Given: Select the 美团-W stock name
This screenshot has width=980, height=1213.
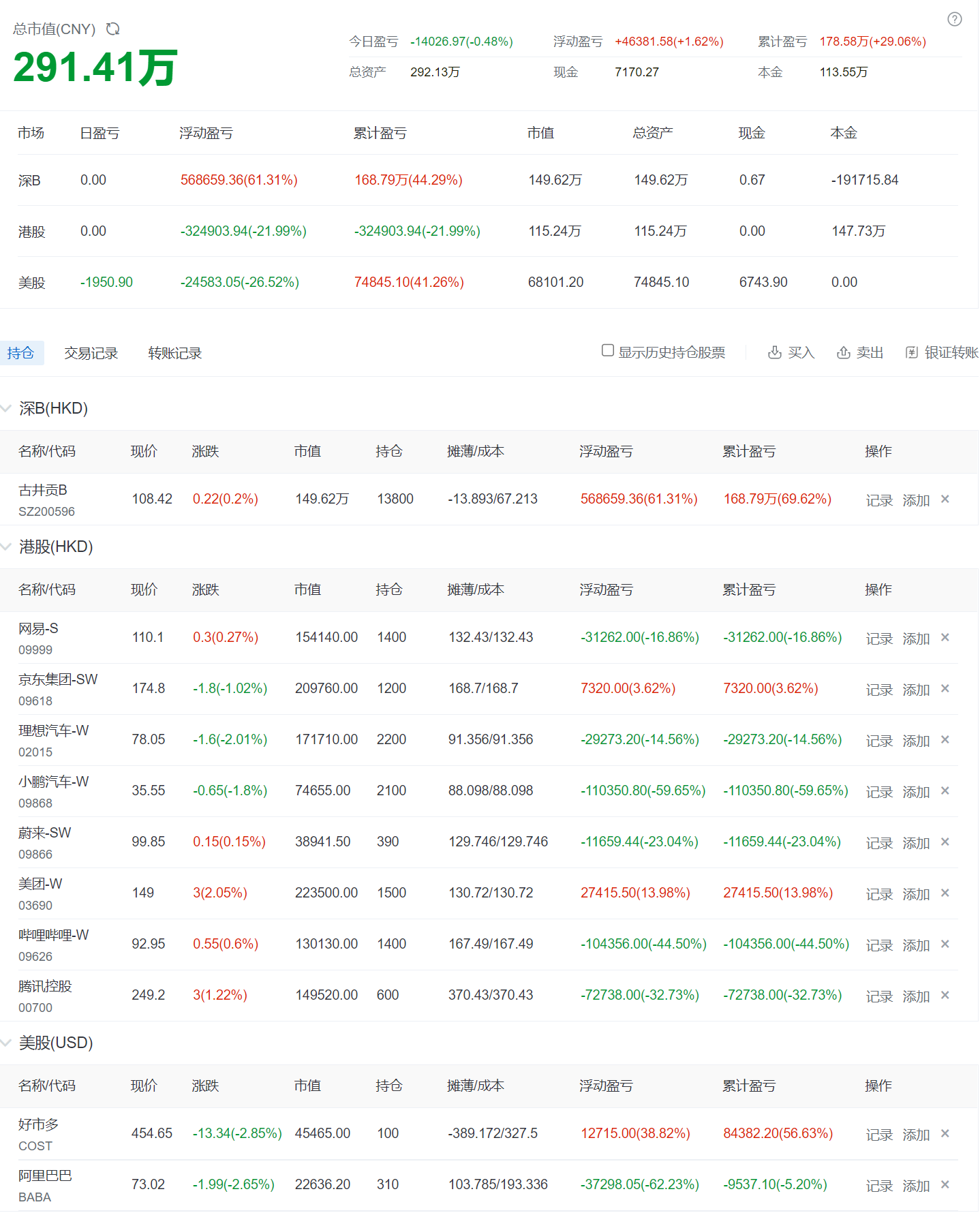Looking at the screenshot, I should pos(40,884).
